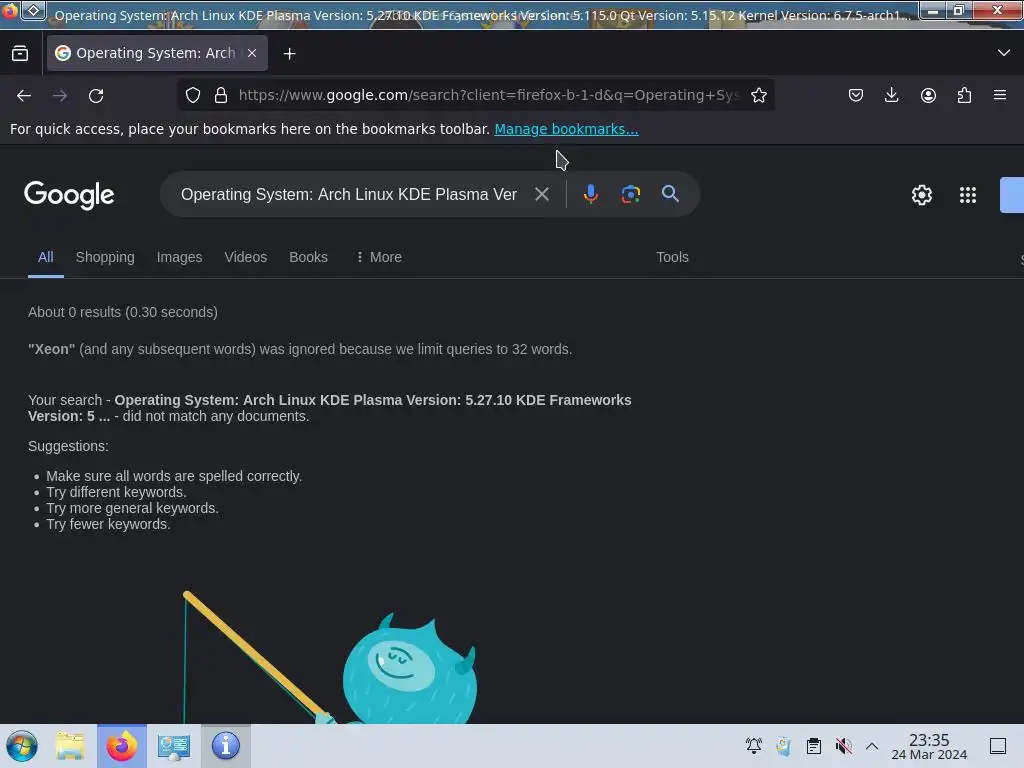Click the Google search query field
Image resolution: width=1024 pixels, height=768 pixels.
tap(349, 195)
